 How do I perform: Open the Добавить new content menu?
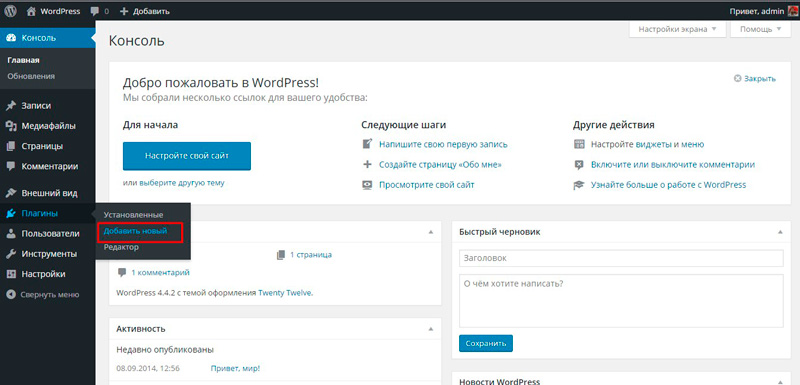coord(145,11)
